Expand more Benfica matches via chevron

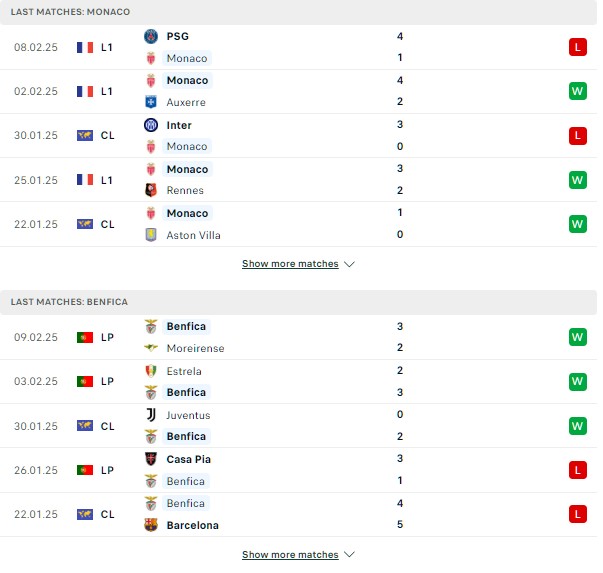click(349, 555)
